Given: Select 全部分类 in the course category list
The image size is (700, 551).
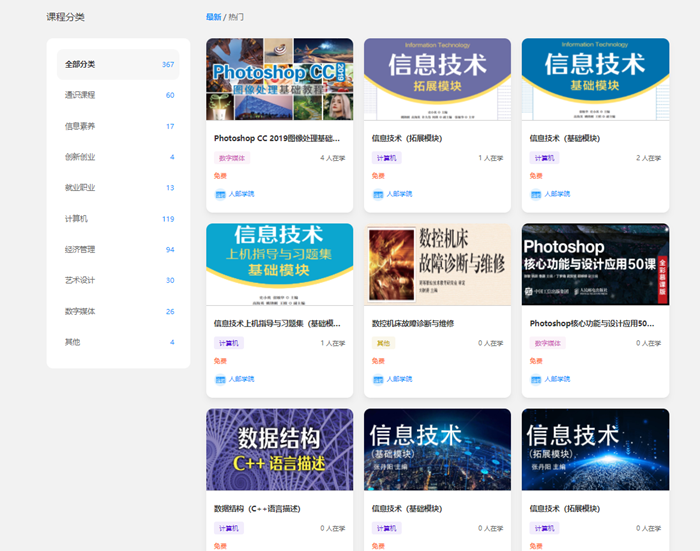Looking at the screenshot, I should pyautogui.click(x=118, y=64).
